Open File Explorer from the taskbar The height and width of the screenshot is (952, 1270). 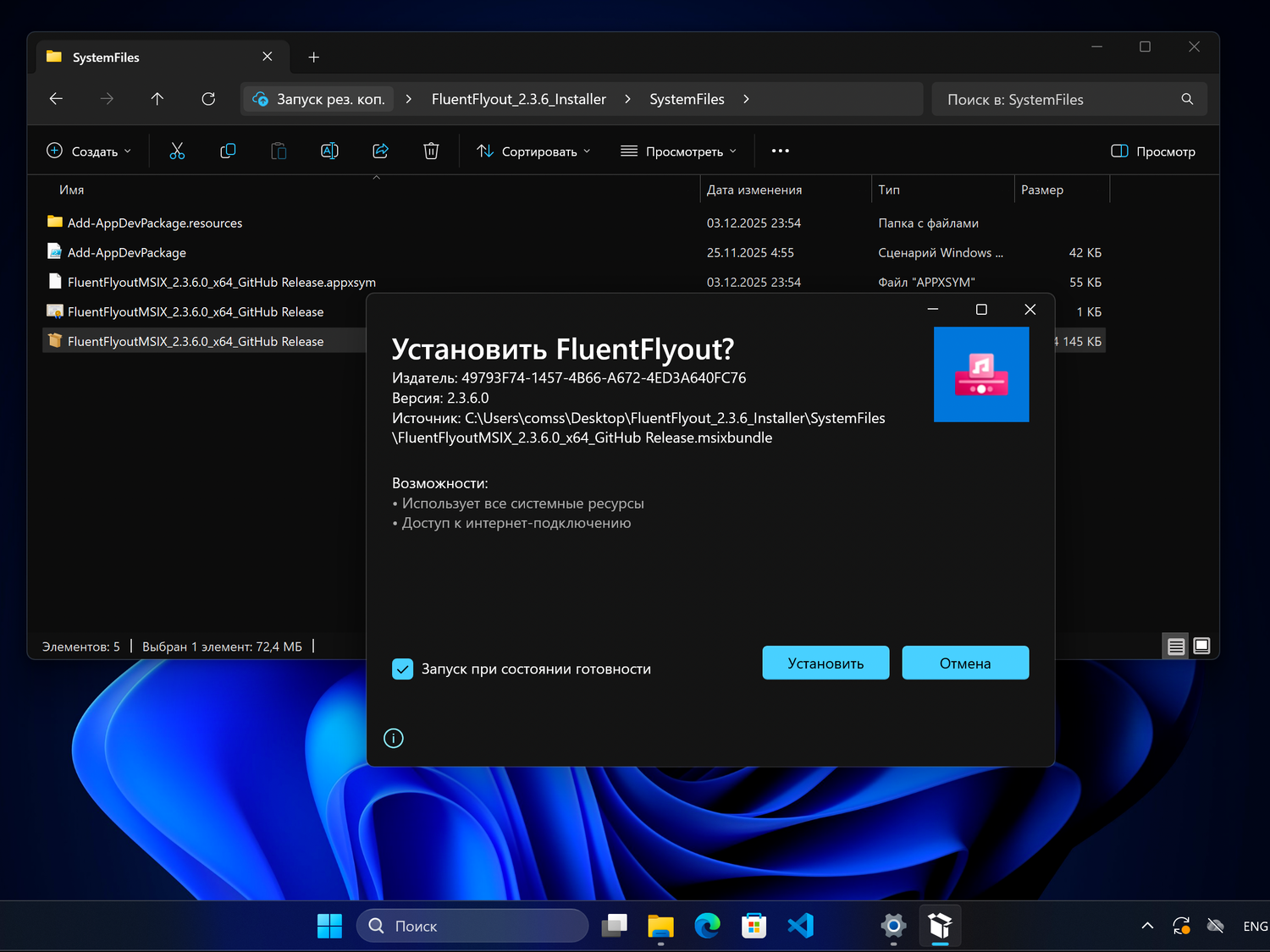[660, 926]
